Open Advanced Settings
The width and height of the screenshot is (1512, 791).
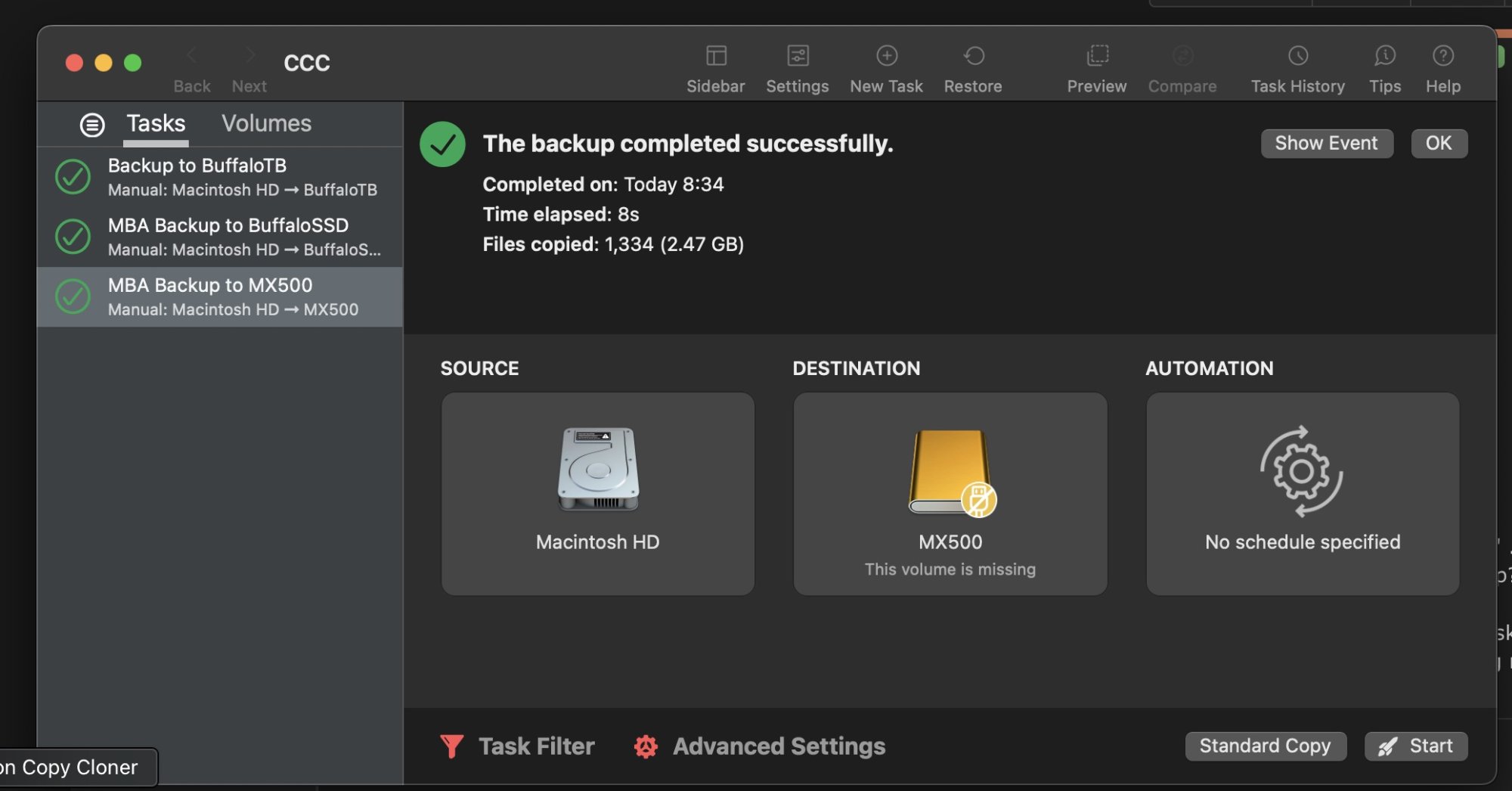(x=760, y=746)
